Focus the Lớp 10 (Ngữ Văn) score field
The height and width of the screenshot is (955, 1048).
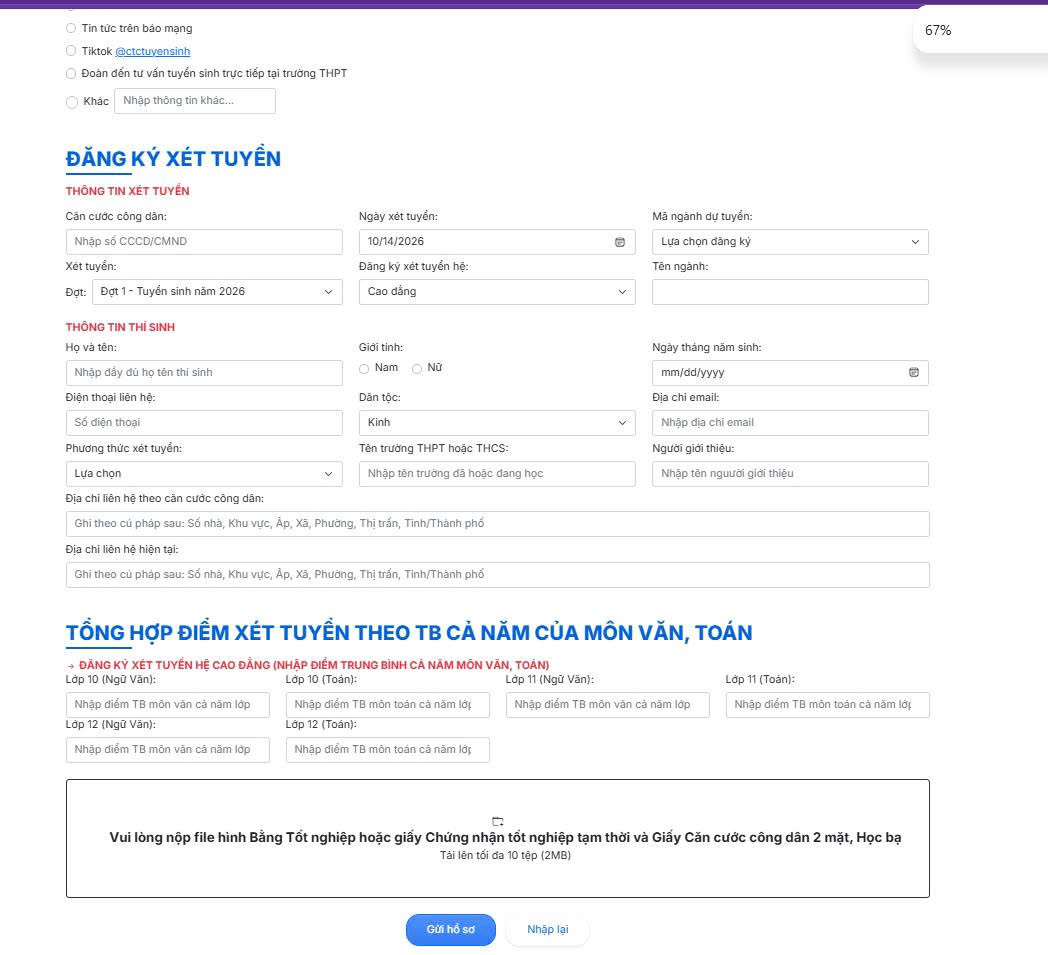click(168, 705)
